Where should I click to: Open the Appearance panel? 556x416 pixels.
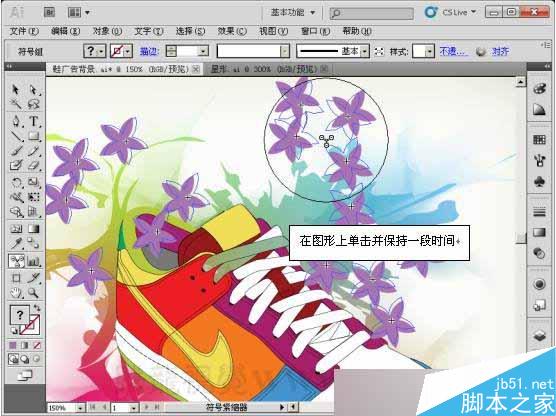click(x=539, y=284)
